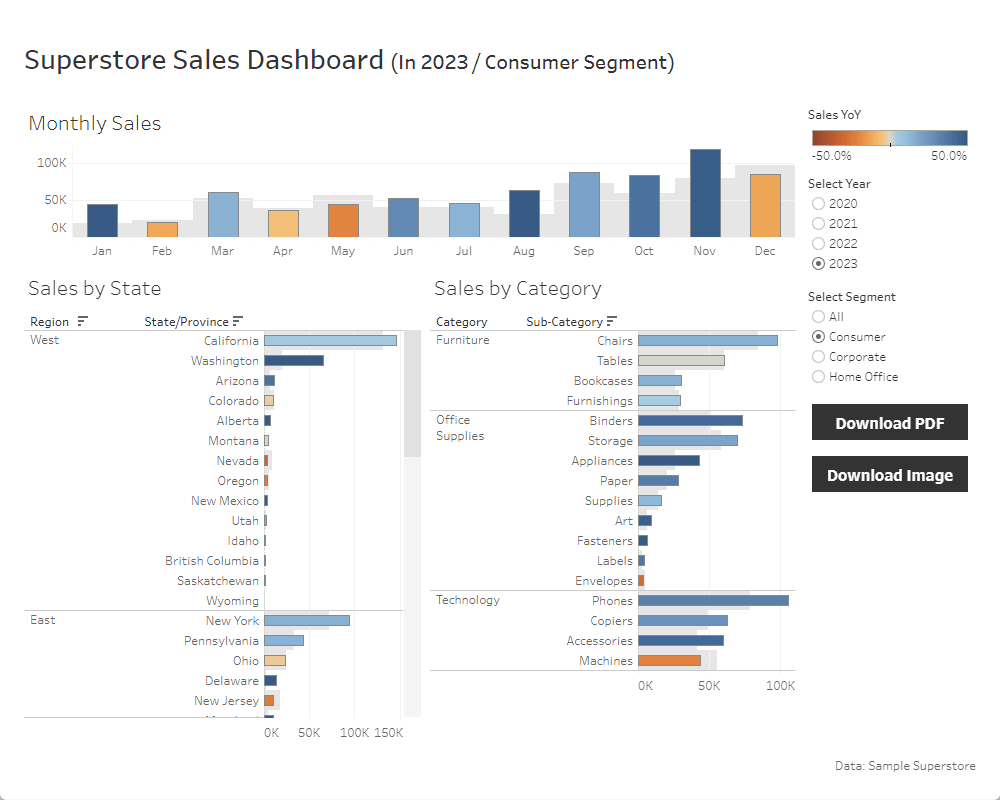
Task: Click the Machines sub-category bar
Action: click(x=668, y=661)
